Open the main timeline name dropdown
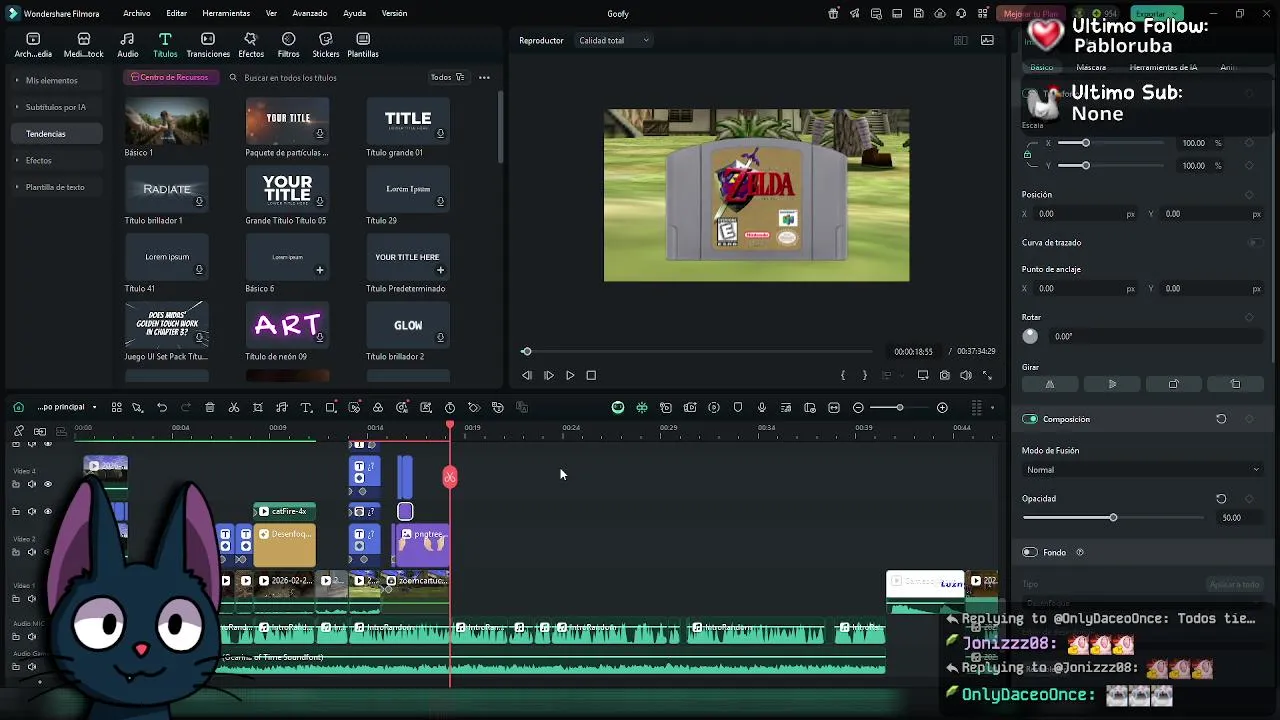 click(67, 407)
